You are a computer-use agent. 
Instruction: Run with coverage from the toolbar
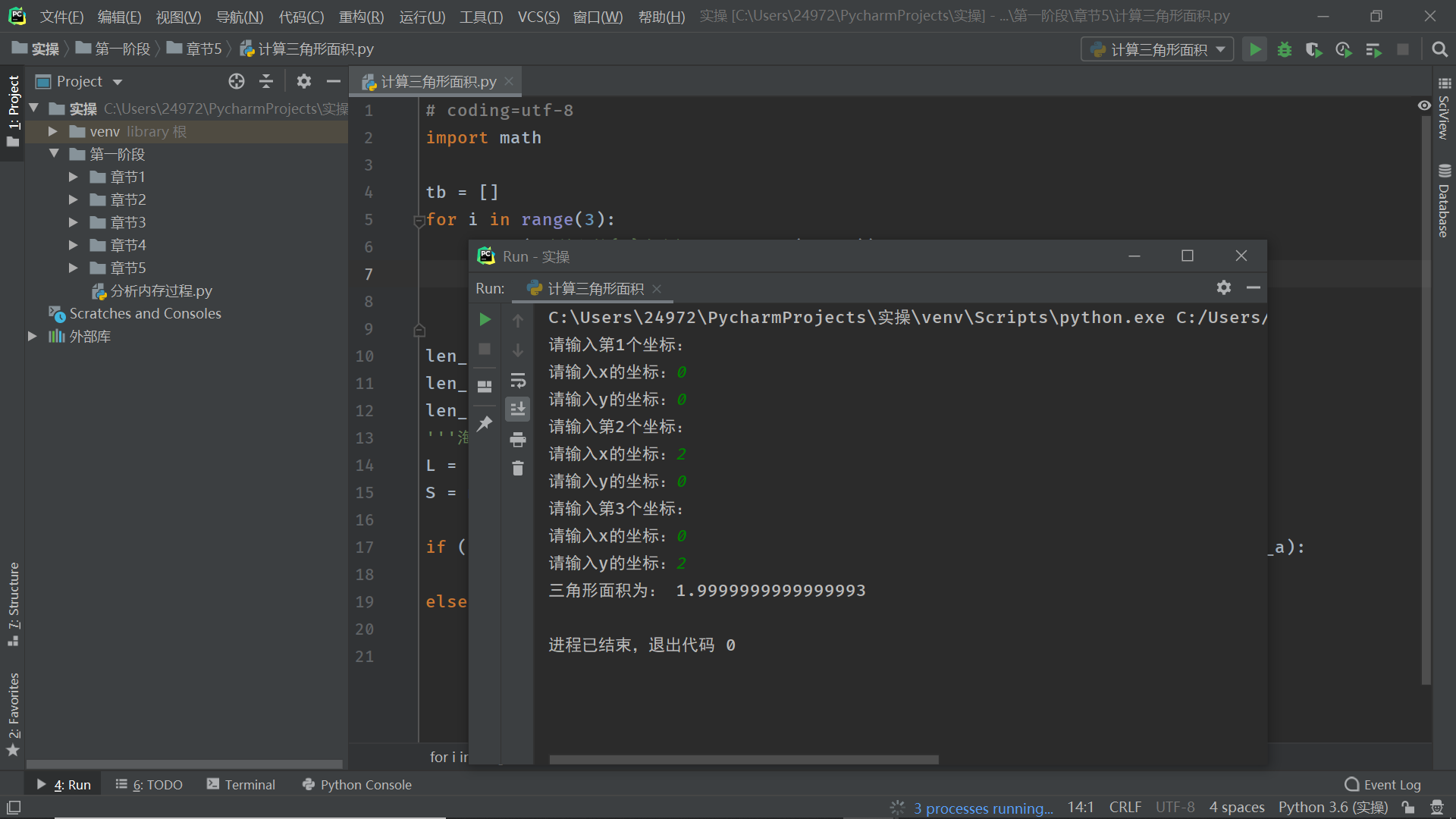tap(1314, 49)
